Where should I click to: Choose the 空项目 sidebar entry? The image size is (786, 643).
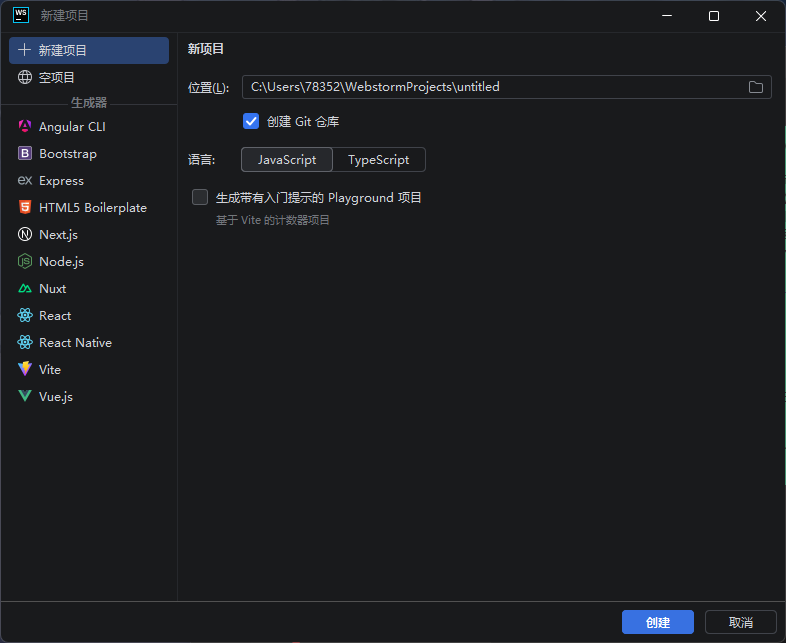(89, 77)
